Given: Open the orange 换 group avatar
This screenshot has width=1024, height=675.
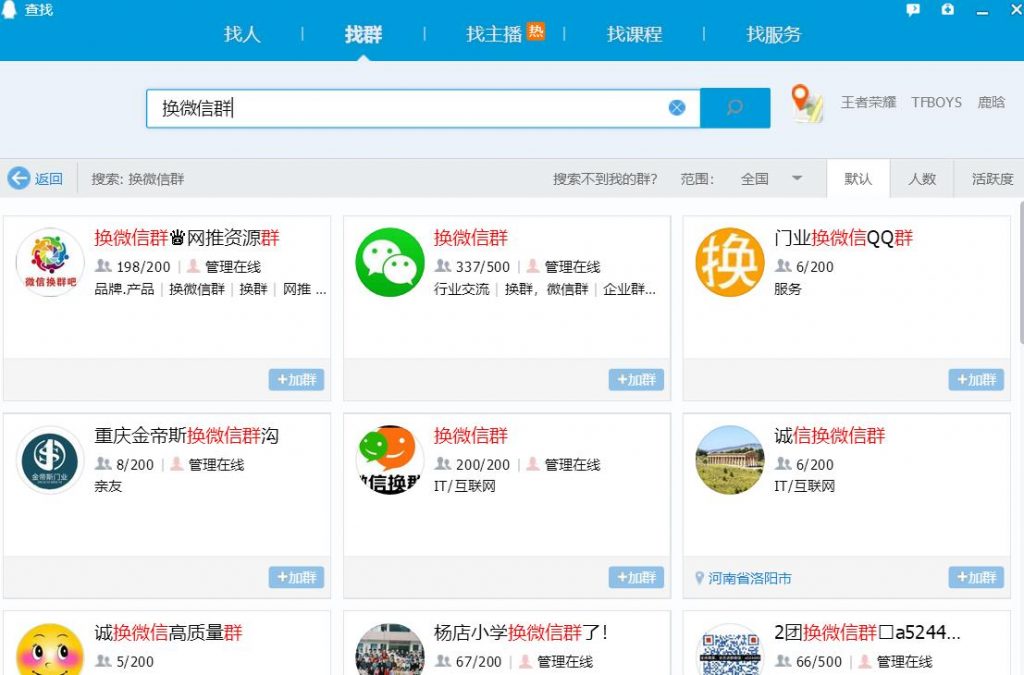Looking at the screenshot, I should [729, 262].
